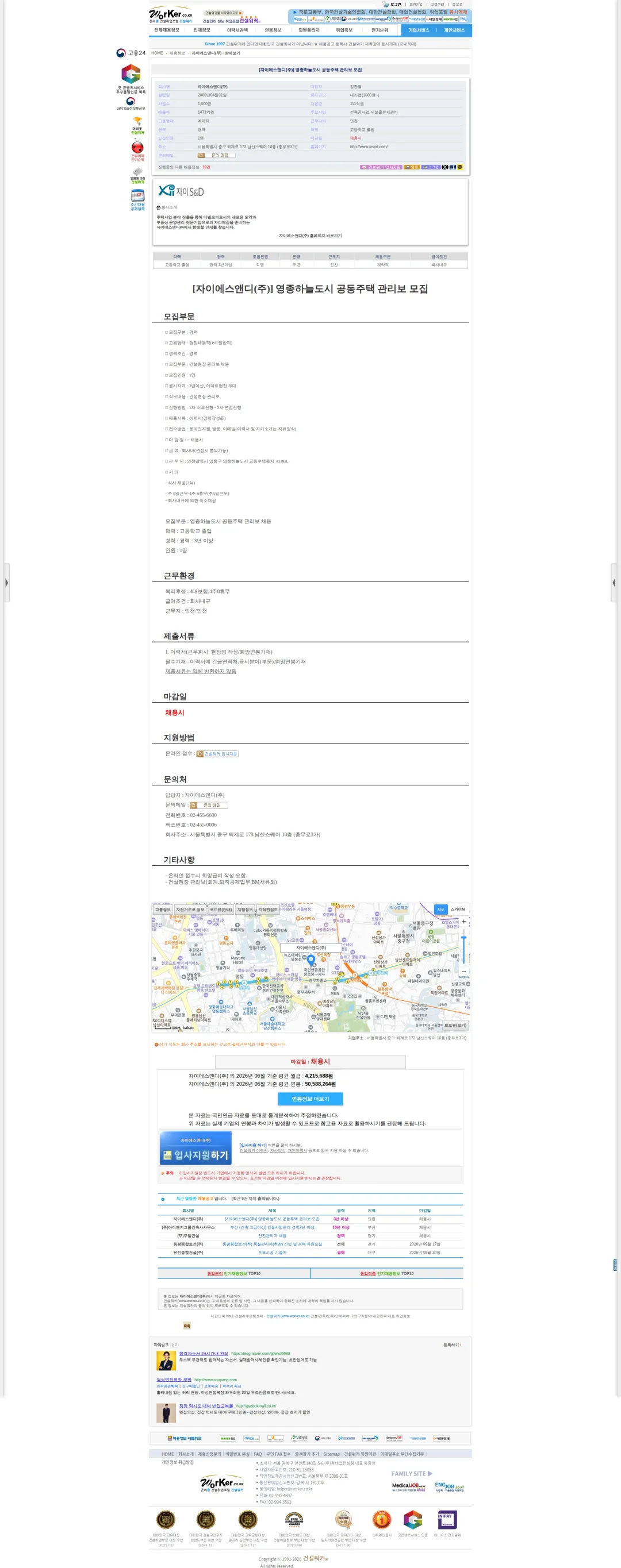621x1568 pixels.
Task: Click the HOME breadcrumb link
Action: pos(157,53)
